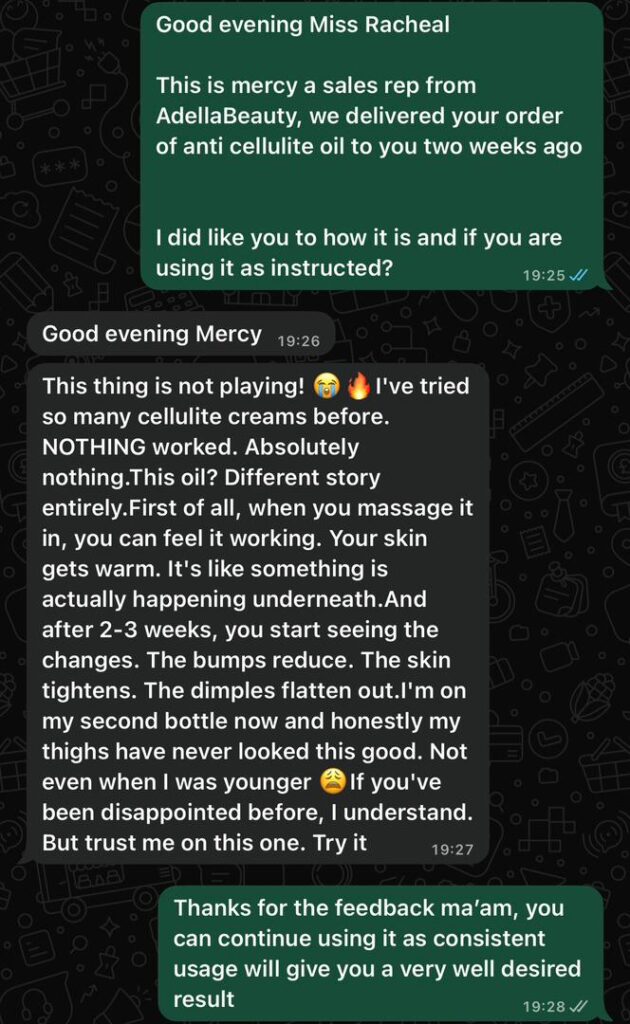This screenshot has height=1024, width=630.
Task: Tap the text "This thing is not playing!"
Action: (173, 386)
